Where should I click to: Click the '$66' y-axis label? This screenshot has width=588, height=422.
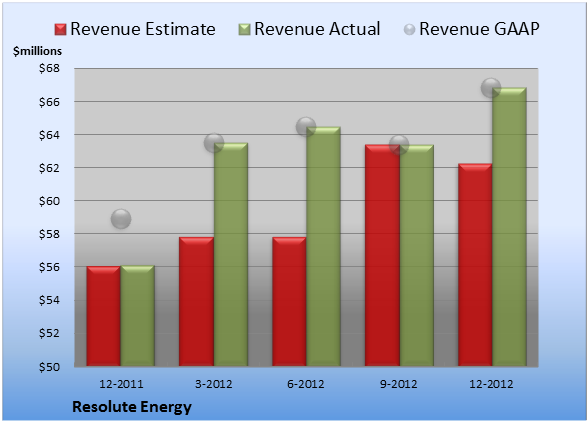point(49,102)
